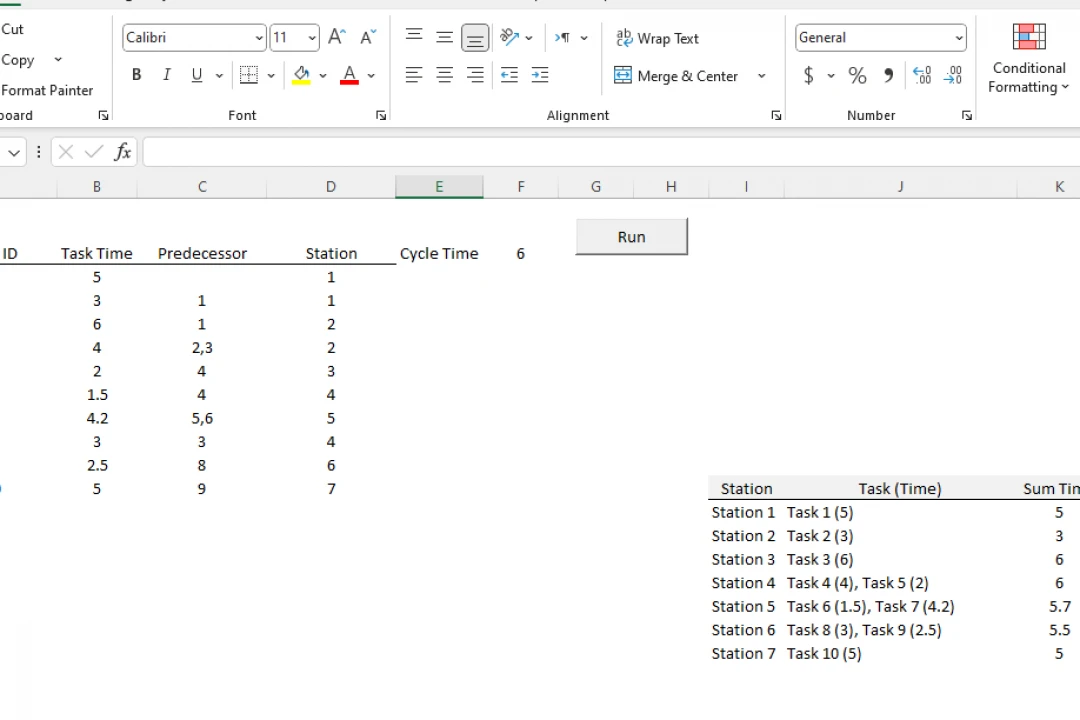Apply Center horizontal alignment
The width and height of the screenshot is (1080, 720).
point(445,75)
